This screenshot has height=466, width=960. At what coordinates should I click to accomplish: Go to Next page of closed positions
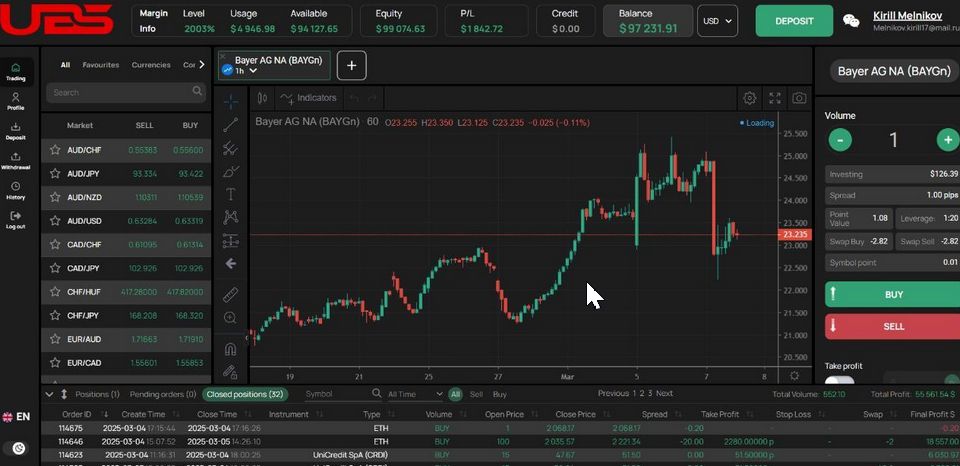tap(664, 394)
